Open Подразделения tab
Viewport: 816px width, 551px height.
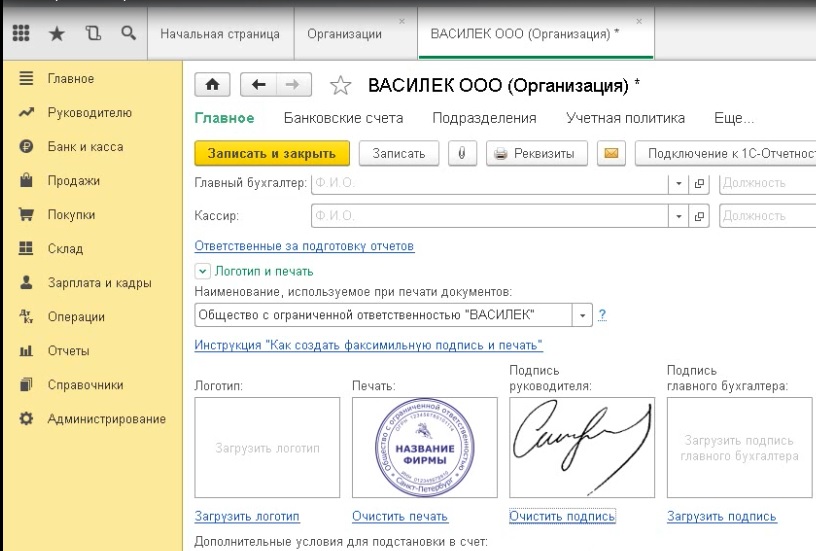[x=484, y=118]
